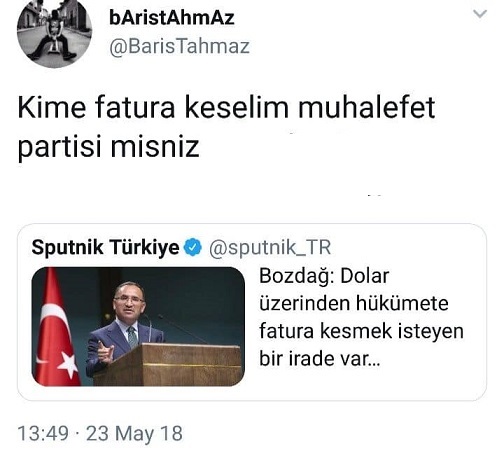Click the 13:49 · 23 May 18 timestamp
The image size is (504, 458).
point(100,434)
